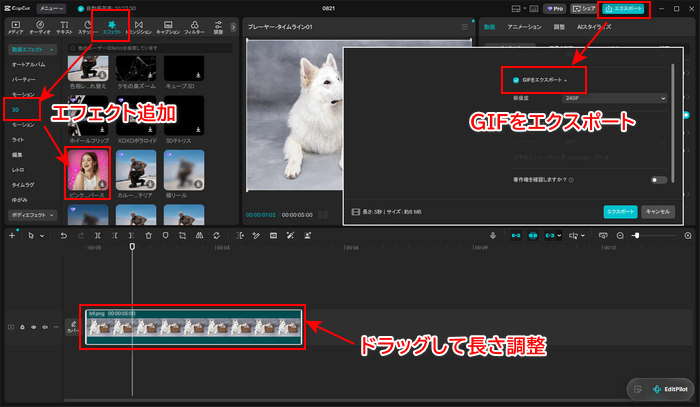The width and height of the screenshot is (700, 407).
Task: Toggle the copyright check switch in the export dialog
Action: (x=658, y=180)
